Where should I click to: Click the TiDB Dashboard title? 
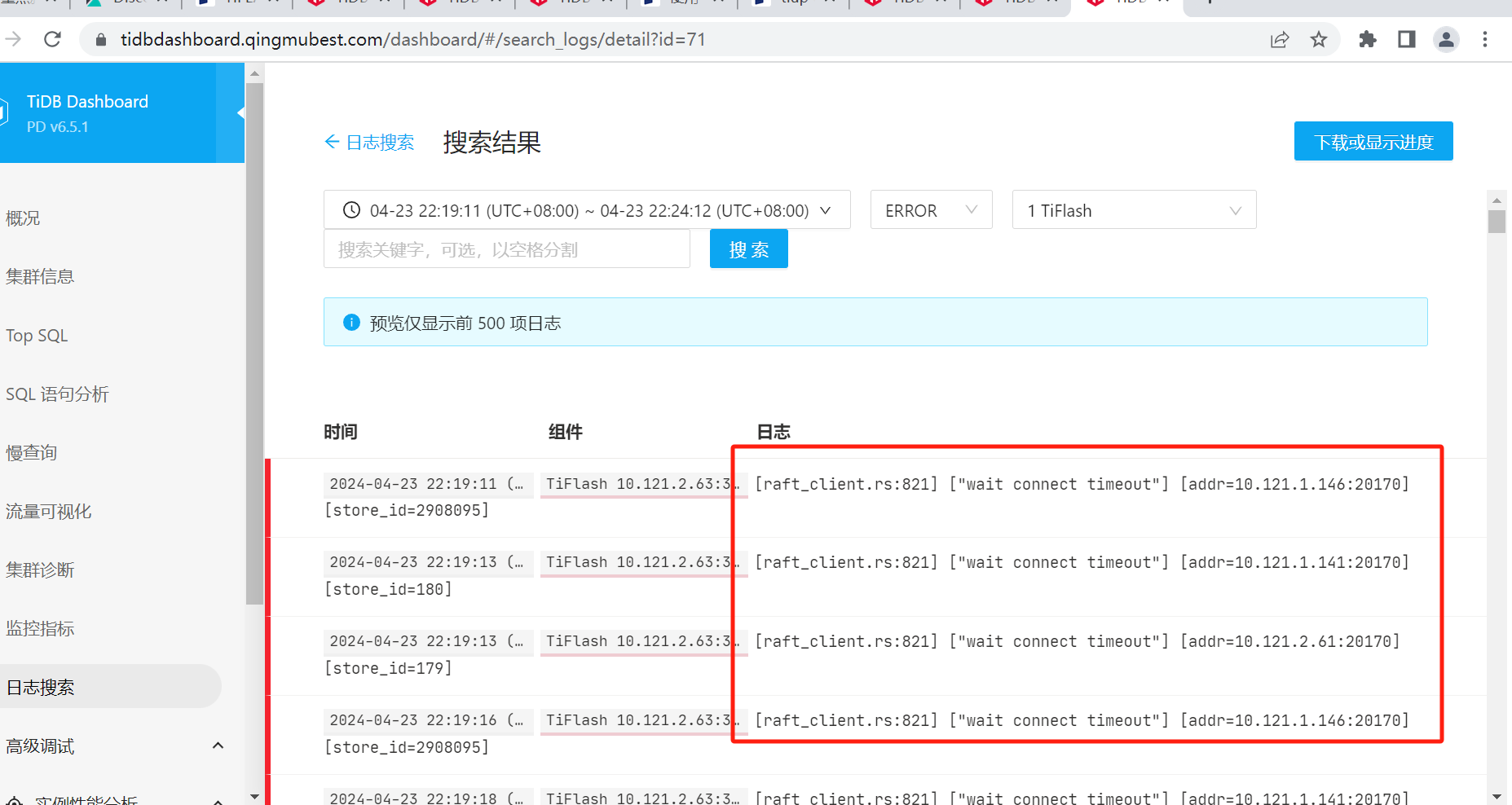[x=87, y=101]
